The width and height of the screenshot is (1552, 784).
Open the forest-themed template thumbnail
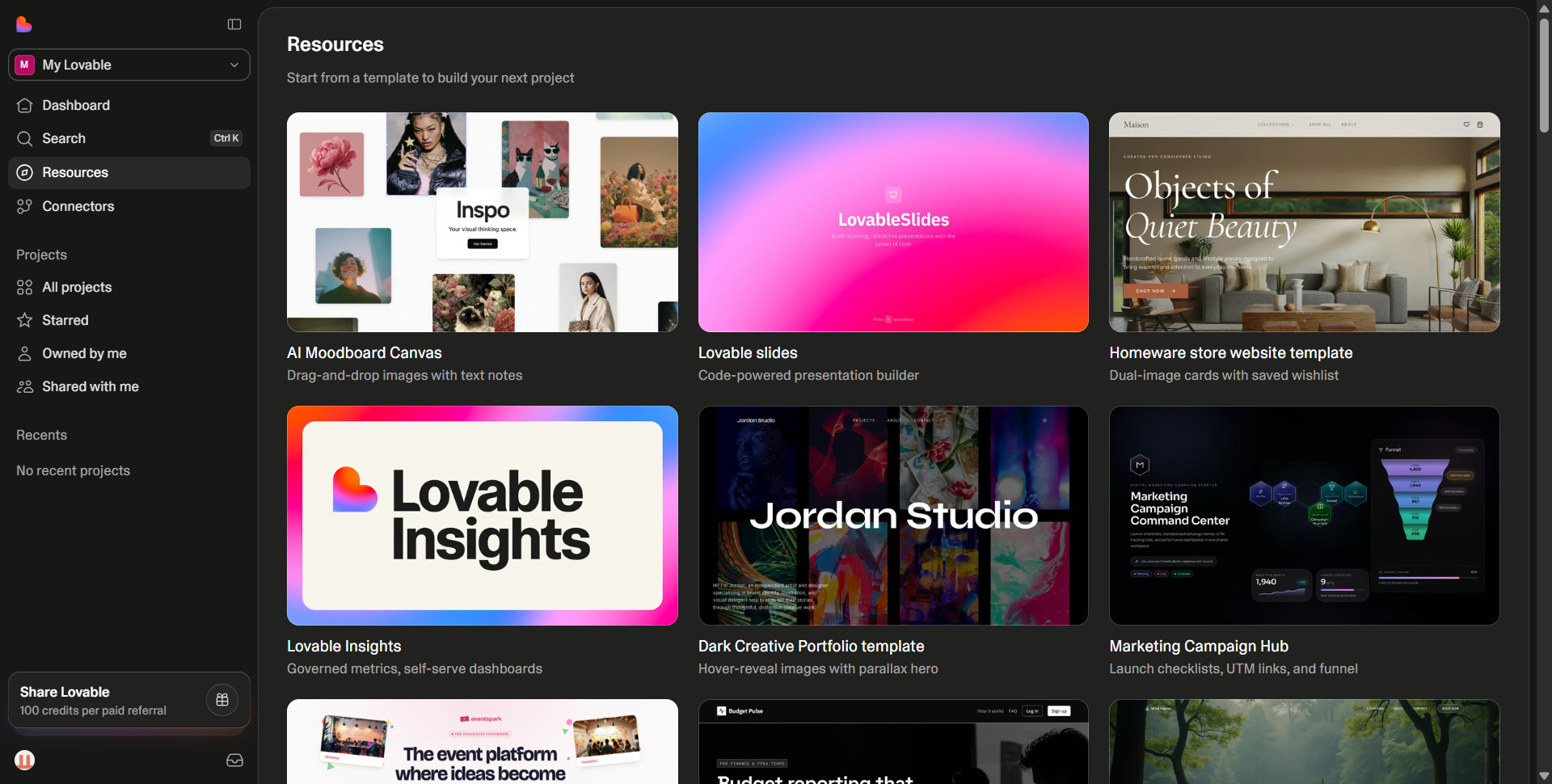[x=1305, y=741]
